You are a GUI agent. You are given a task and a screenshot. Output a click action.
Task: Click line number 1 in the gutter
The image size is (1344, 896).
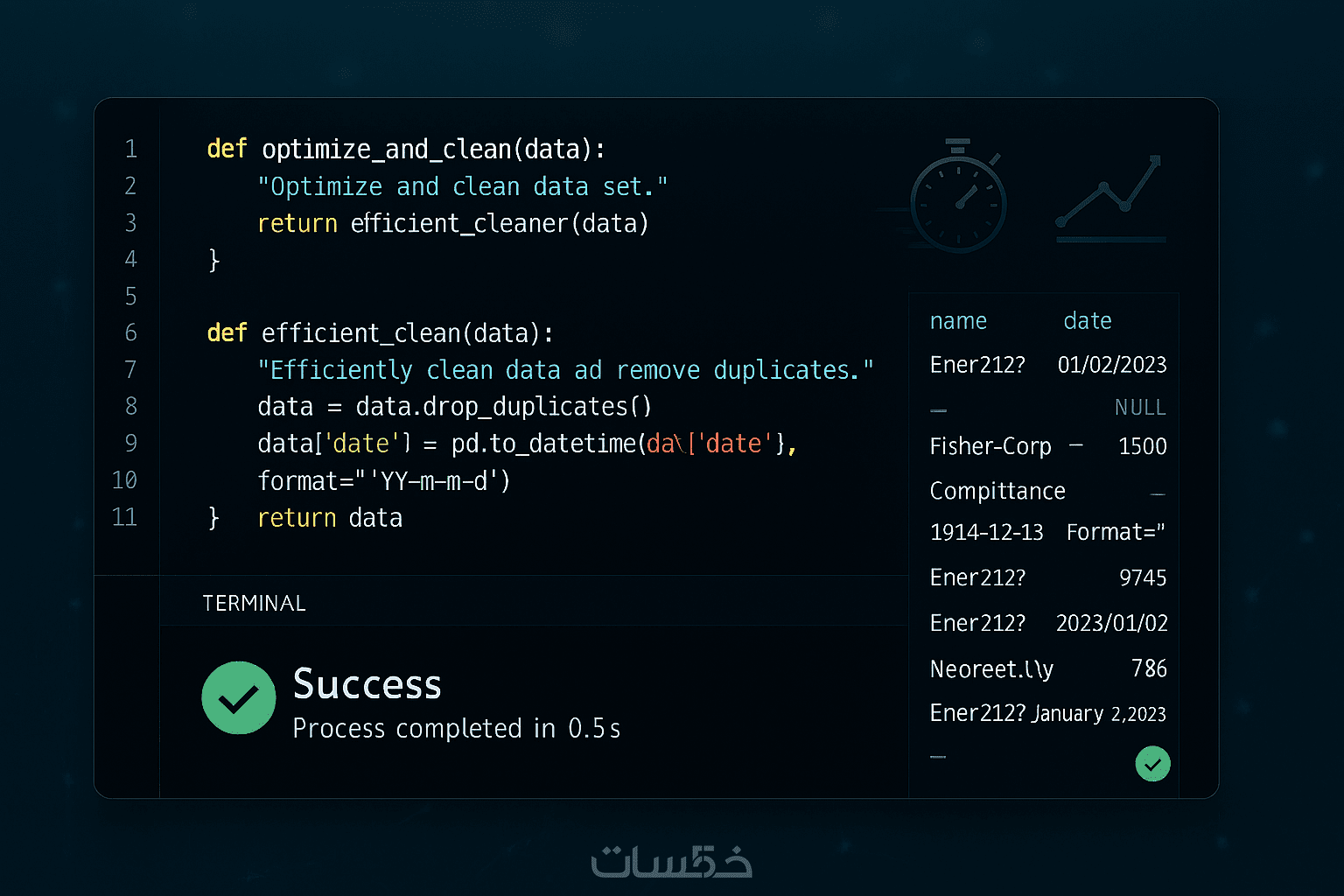click(130, 149)
